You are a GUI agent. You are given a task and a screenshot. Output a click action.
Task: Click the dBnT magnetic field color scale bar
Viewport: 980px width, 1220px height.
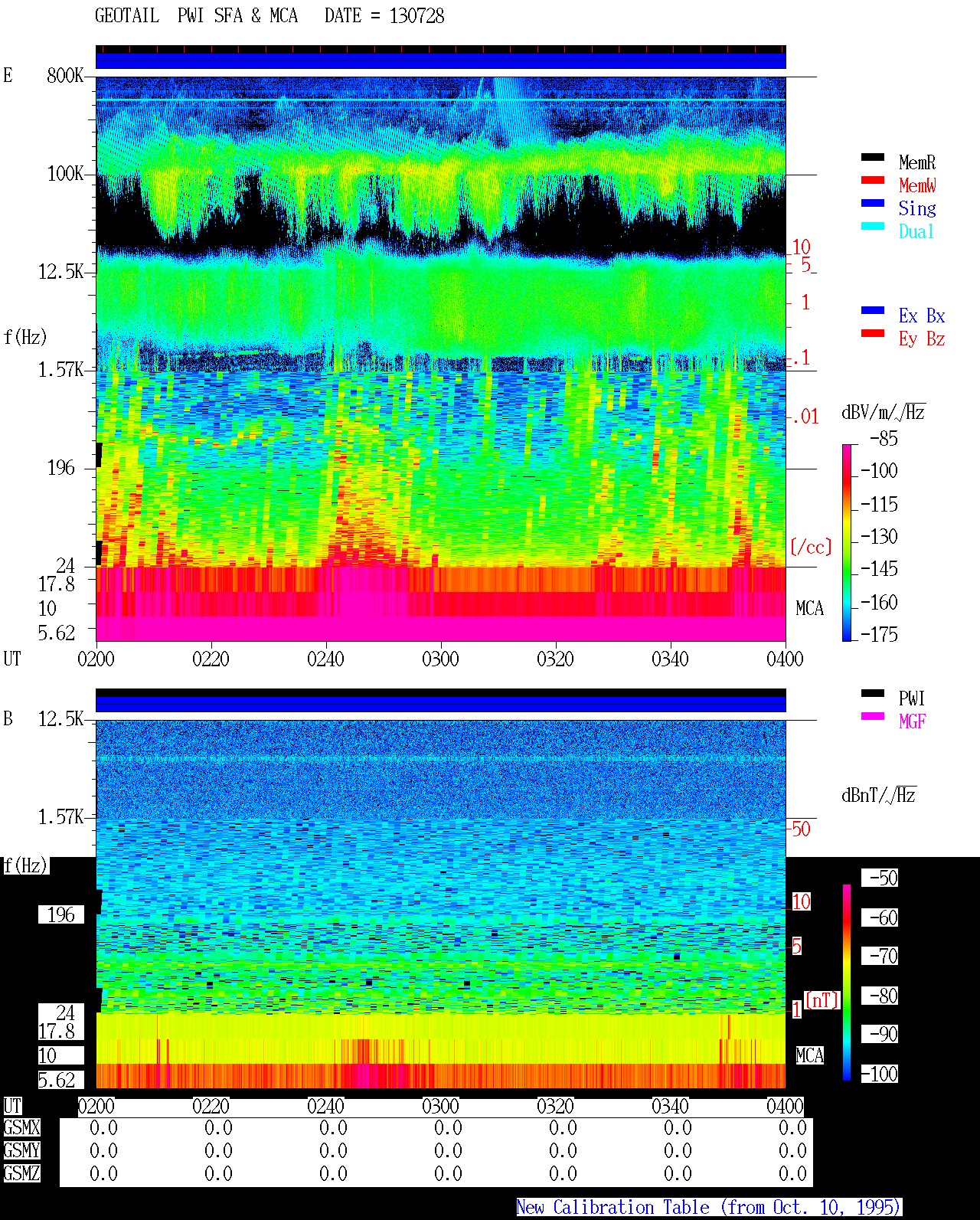click(847, 983)
